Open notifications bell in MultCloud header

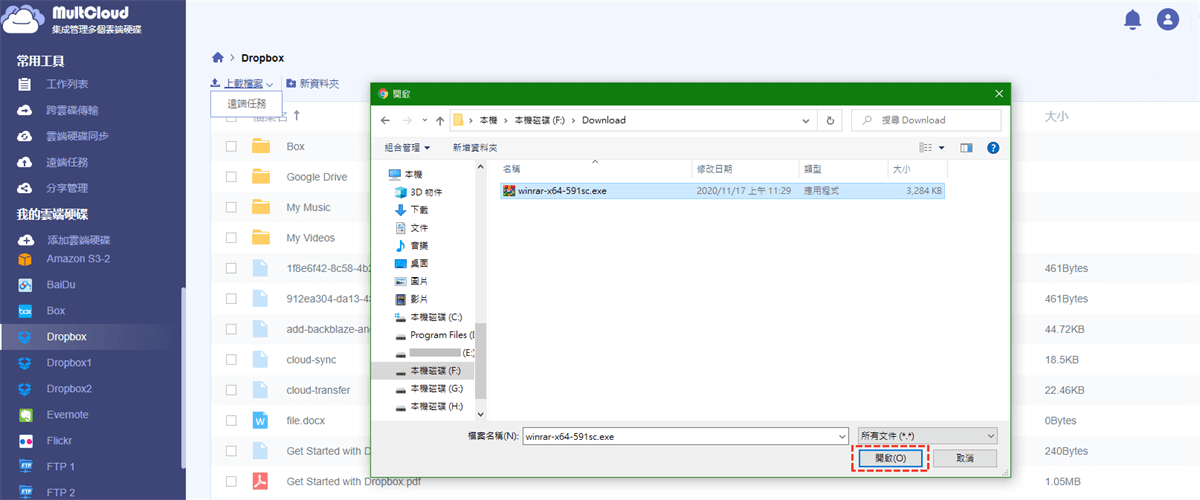(x=1132, y=18)
